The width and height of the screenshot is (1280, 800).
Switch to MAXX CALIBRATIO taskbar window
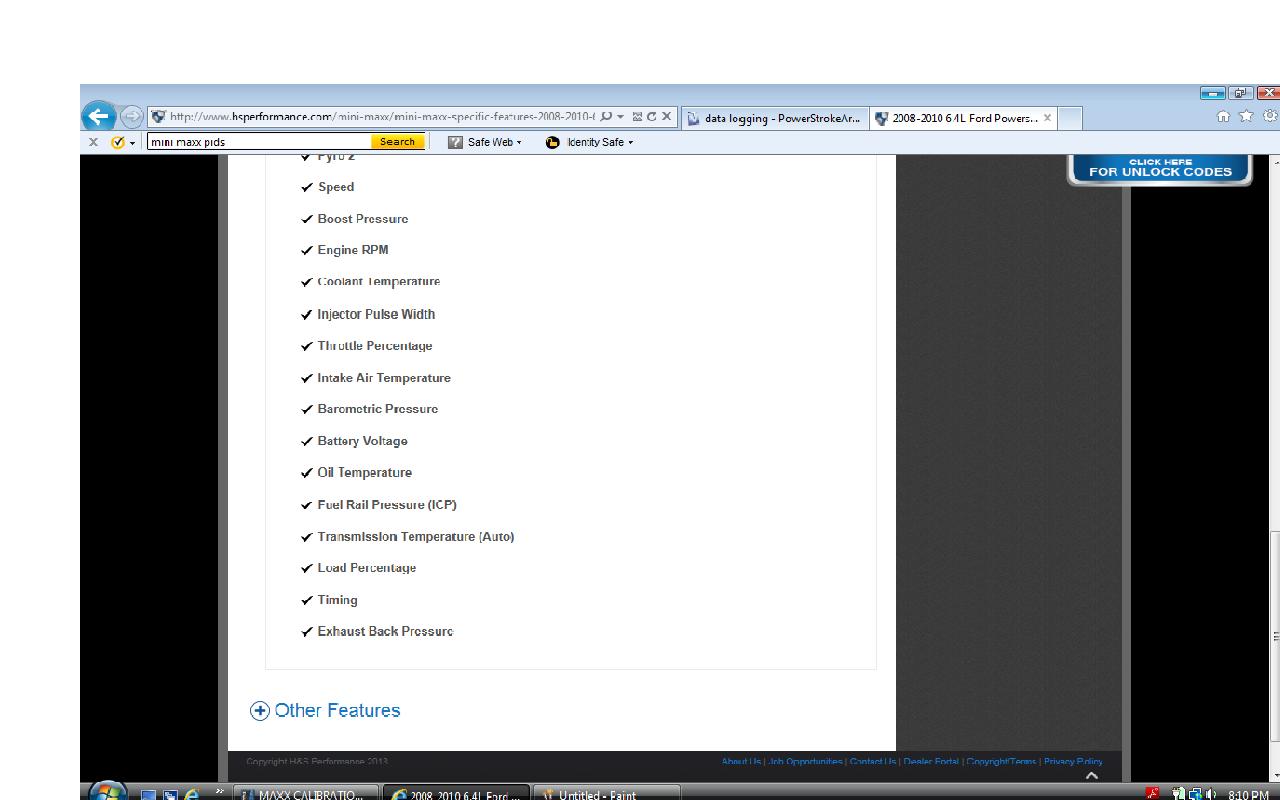(x=307, y=795)
